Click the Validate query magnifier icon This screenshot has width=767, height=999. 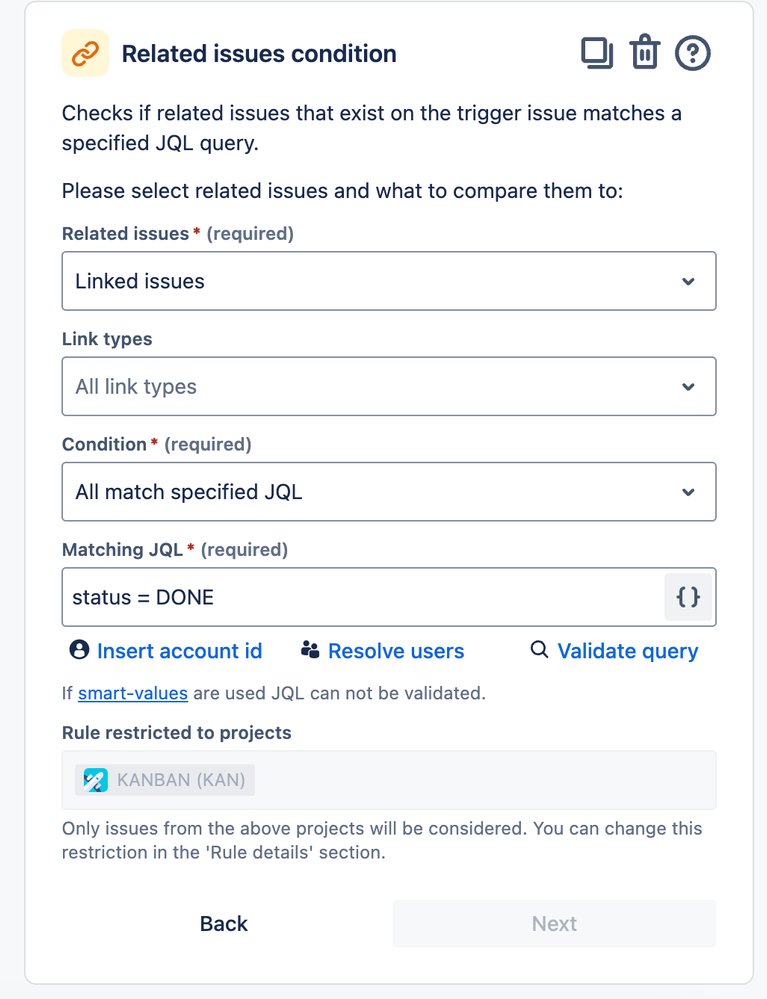(539, 651)
